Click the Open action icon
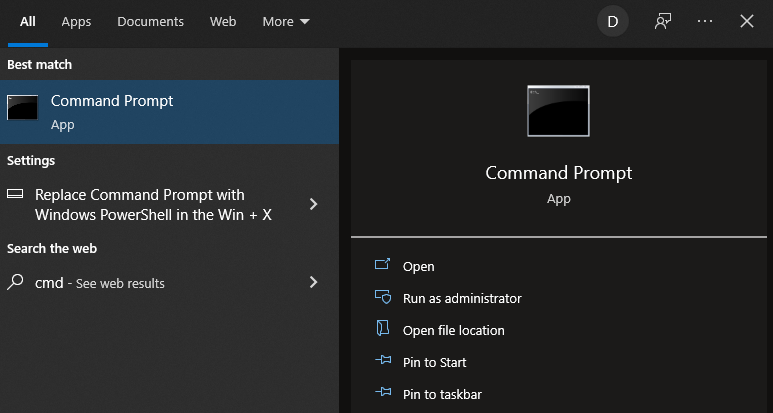Viewport: 773px width, 413px height. (x=383, y=264)
